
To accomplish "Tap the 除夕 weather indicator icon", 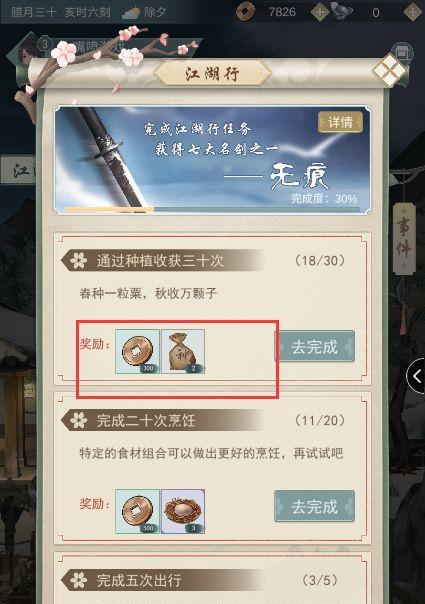I will 131,13.
